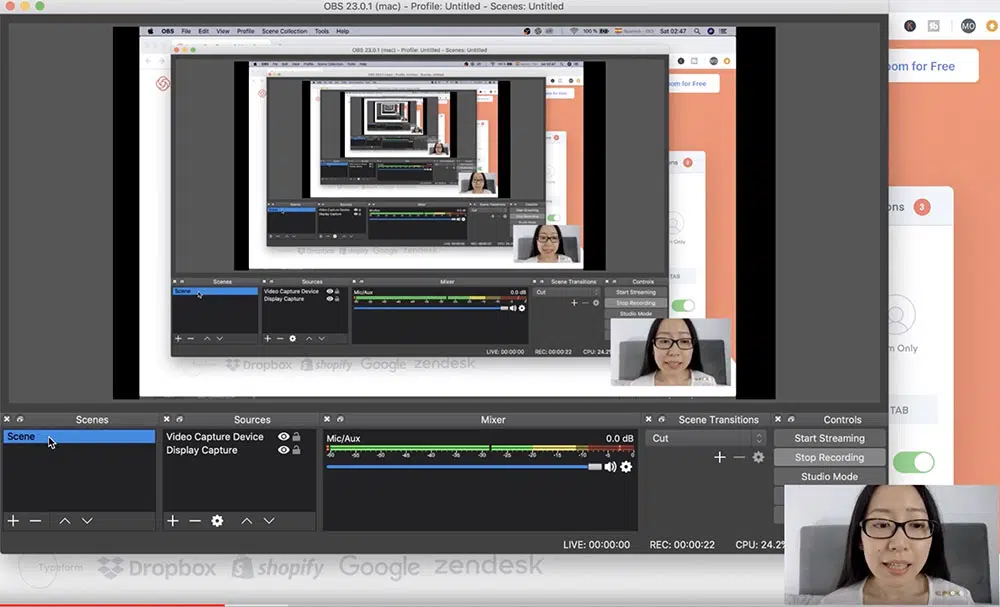
Task: Toggle the lock on Display Capture
Action: pos(297,450)
